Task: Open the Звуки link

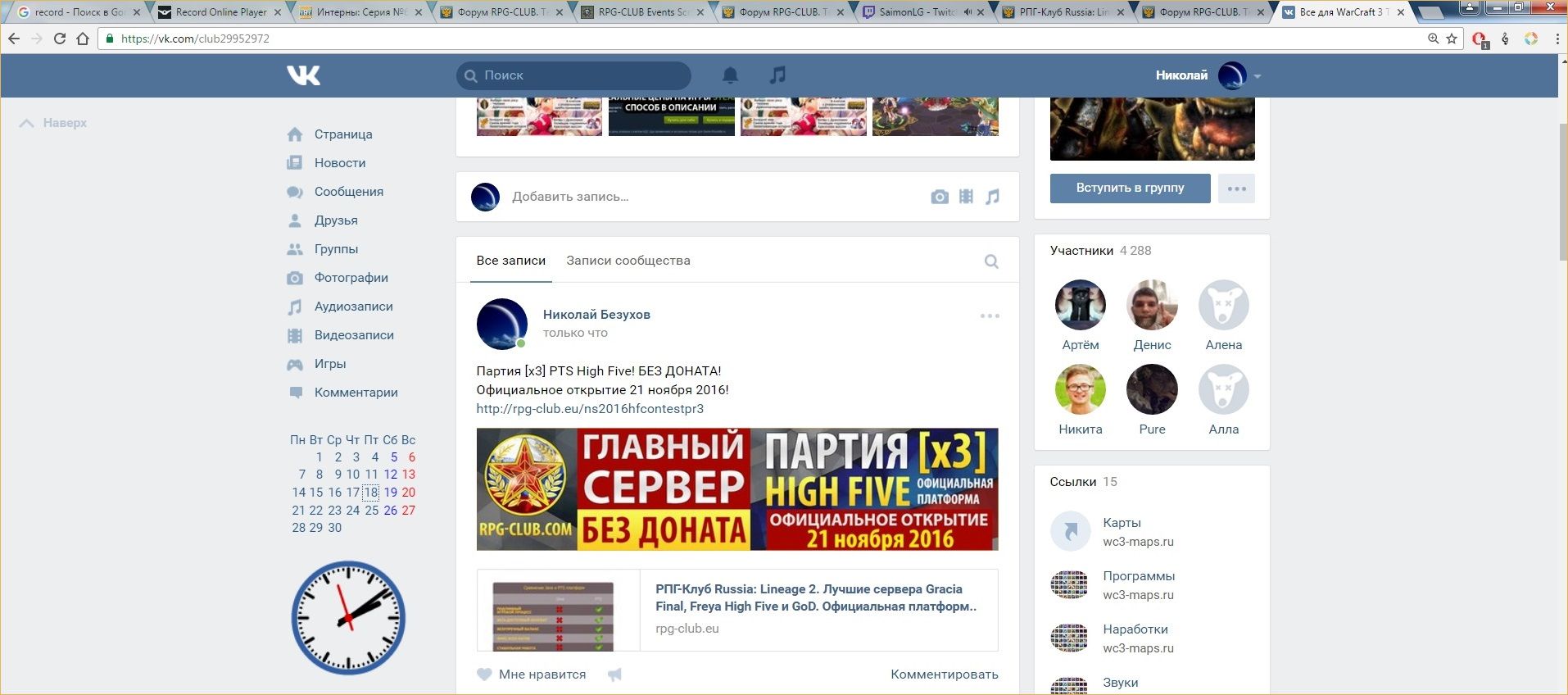Action: [x=1120, y=683]
